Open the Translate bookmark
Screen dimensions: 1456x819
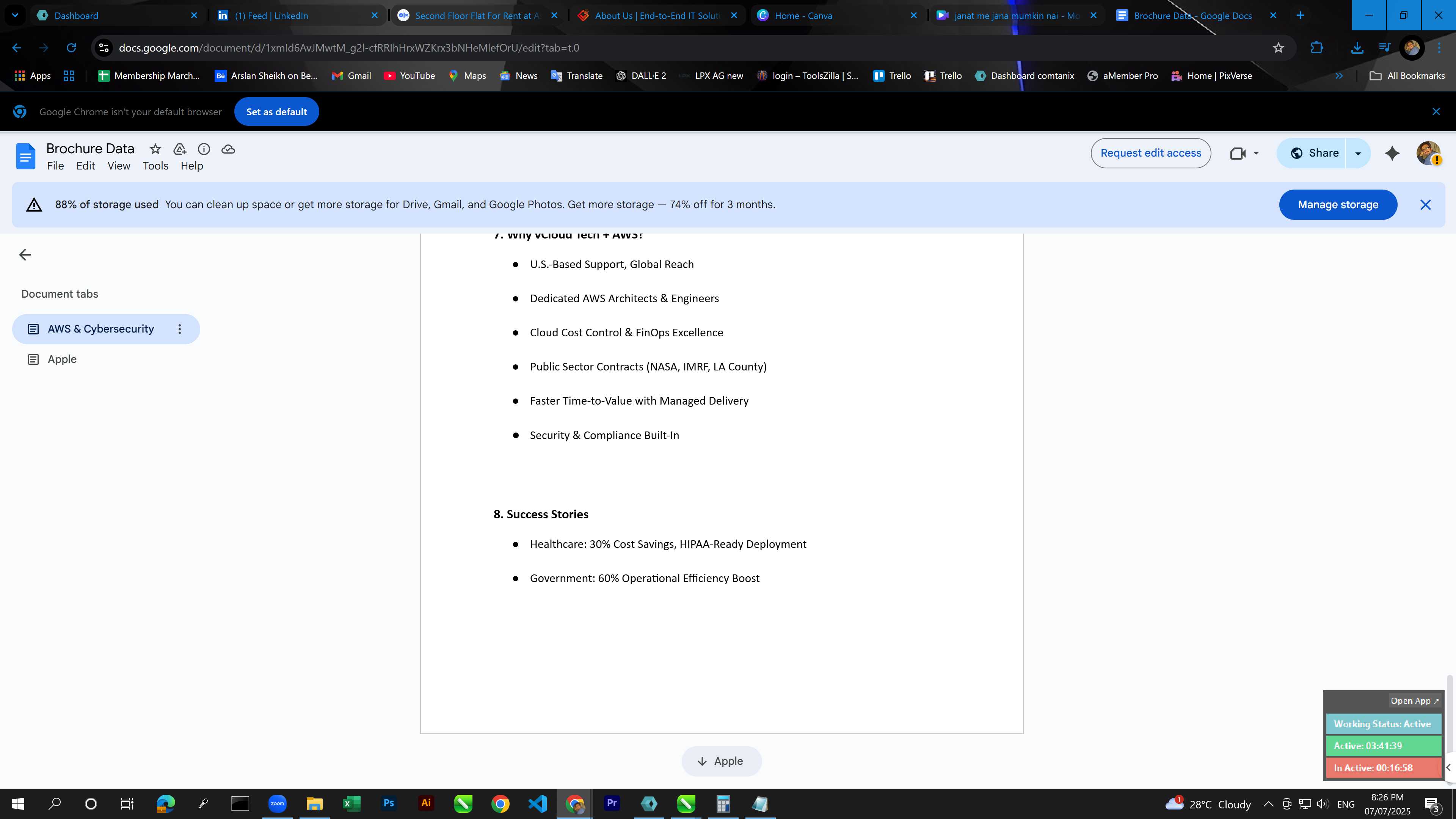[577, 76]
